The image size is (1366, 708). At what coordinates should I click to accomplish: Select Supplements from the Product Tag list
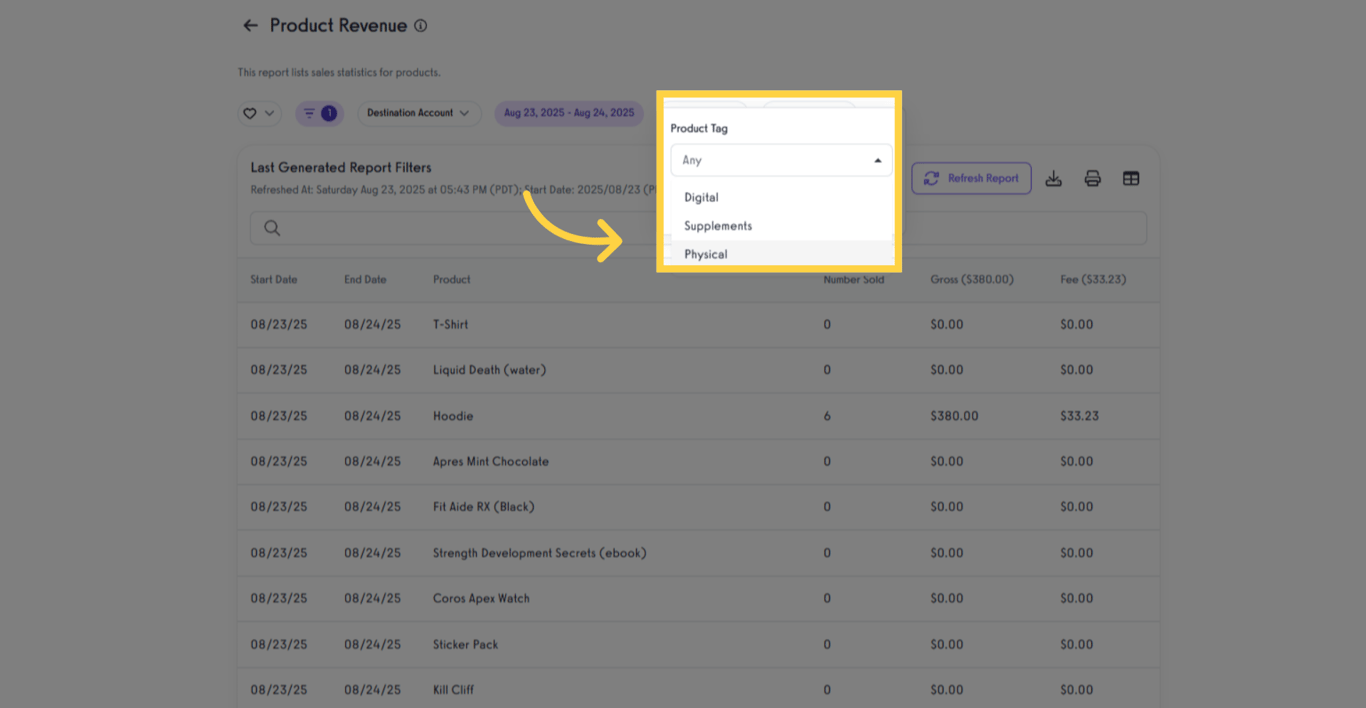[x=717, y=225]
